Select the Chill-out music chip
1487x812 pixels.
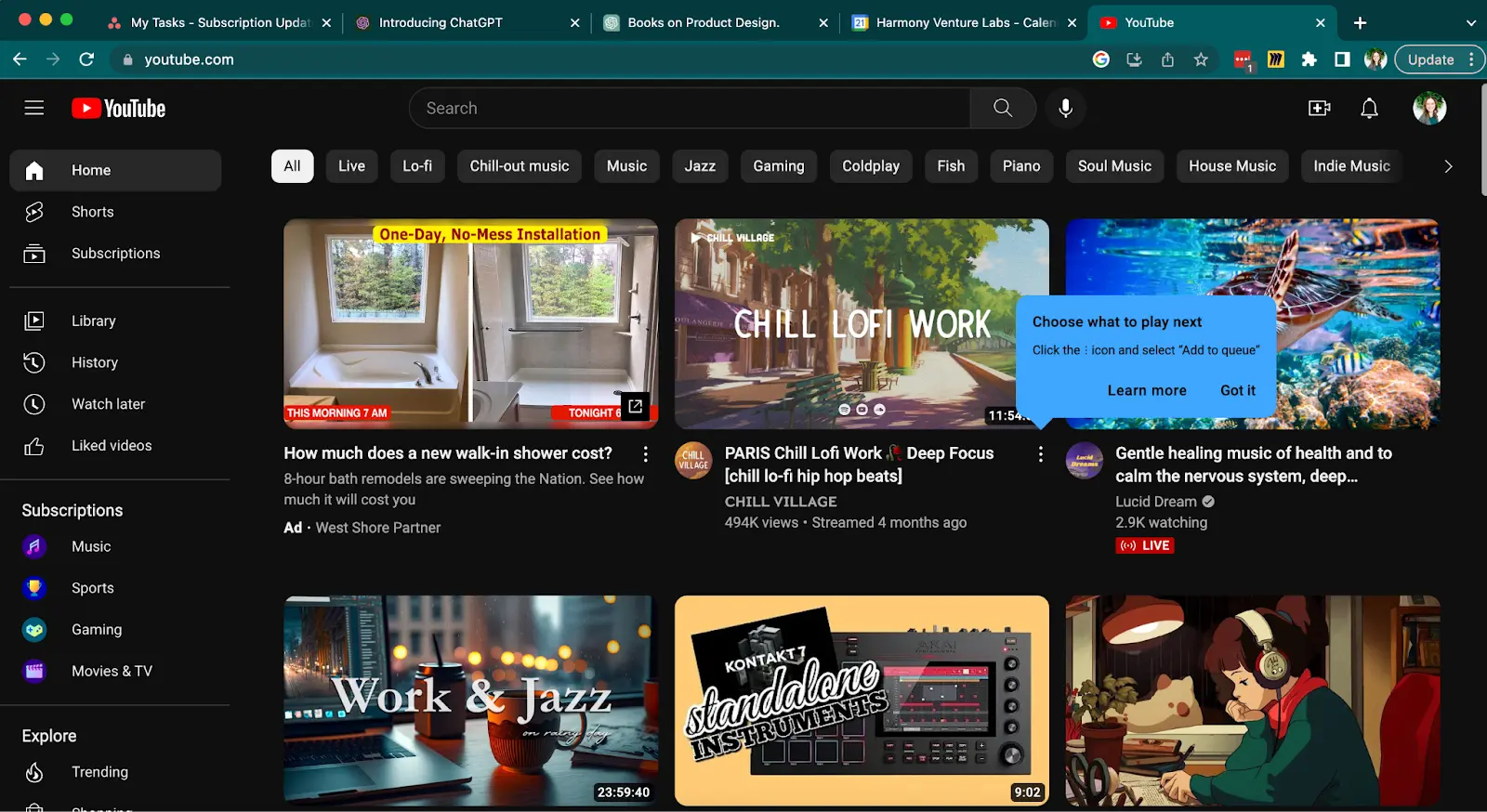click(x=520, y=166)
